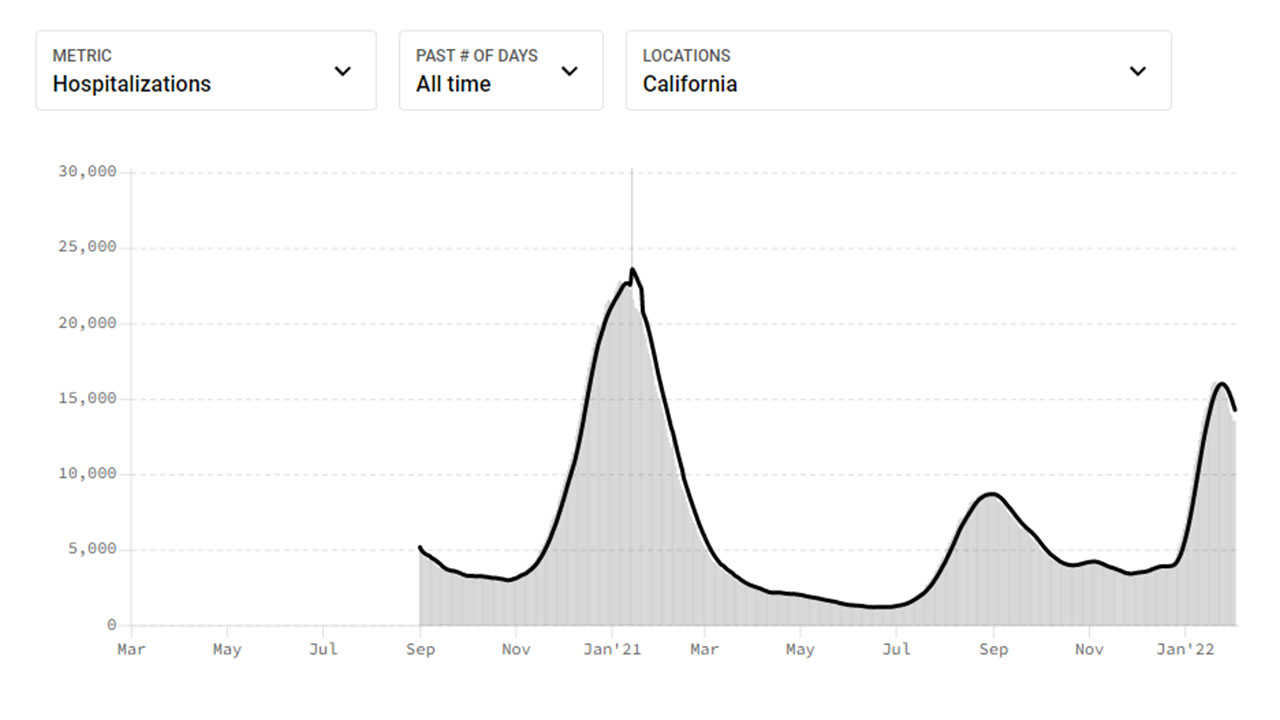Viewport: 1280px width, 720px height.
Task: Expand the Past # of Days selector
Action: point(500,70)
